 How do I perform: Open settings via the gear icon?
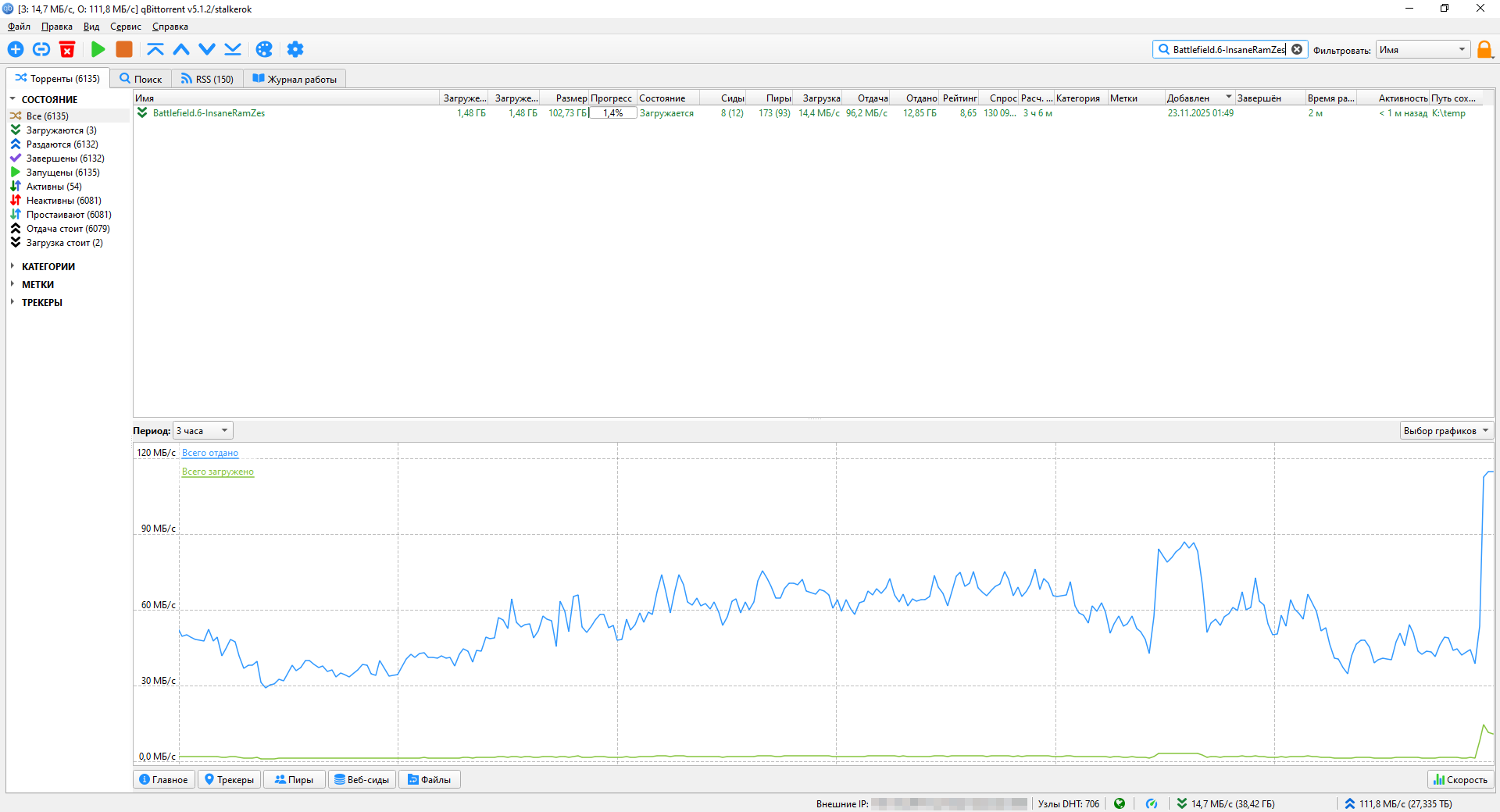point(295,49)
